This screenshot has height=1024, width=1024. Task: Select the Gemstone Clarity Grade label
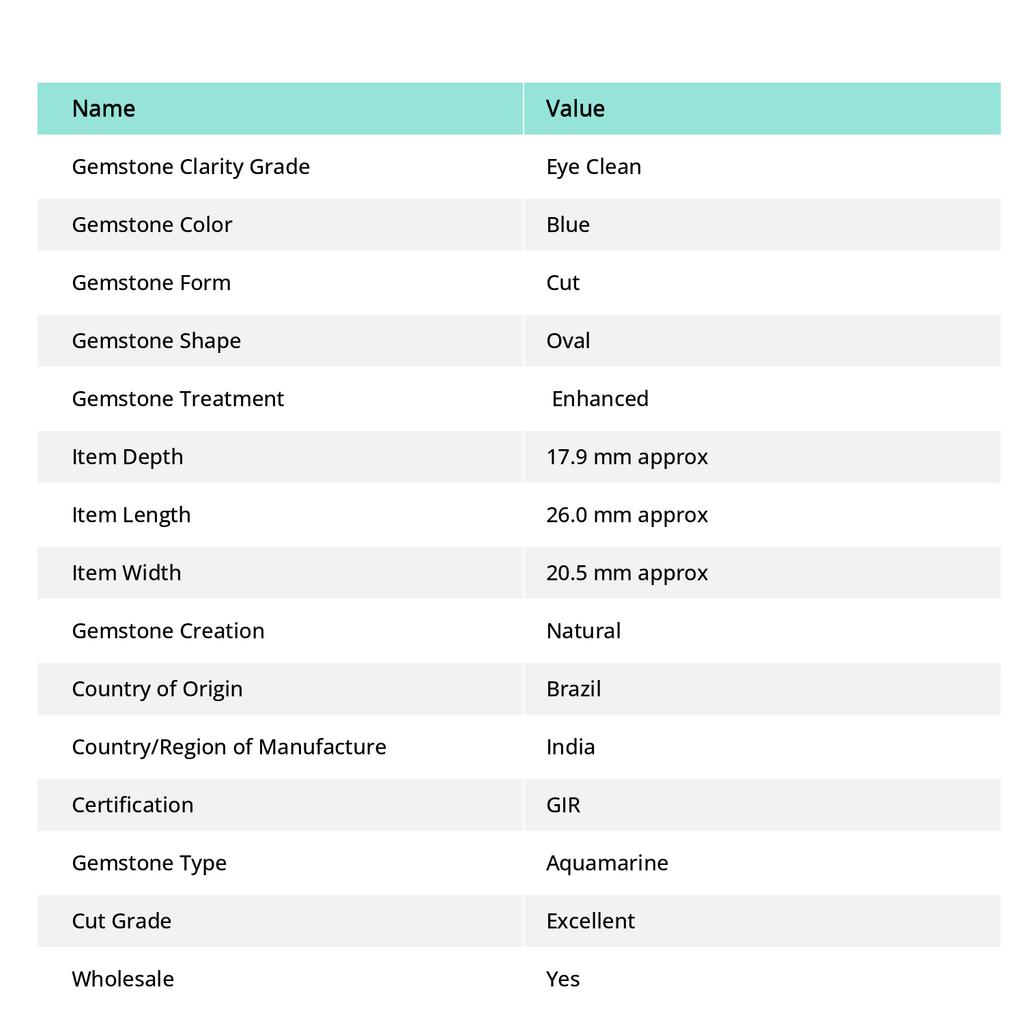[191, 167]
